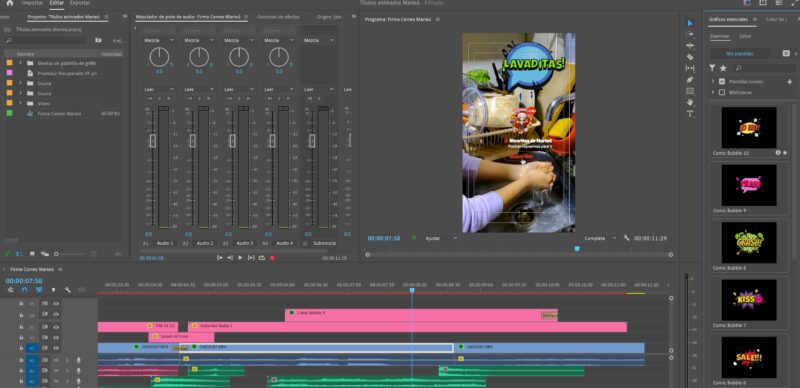Select the Comic Bubble 4 timeline clip
The height and width of the screenshot is (388, 800).
click(x=421, y=315)
